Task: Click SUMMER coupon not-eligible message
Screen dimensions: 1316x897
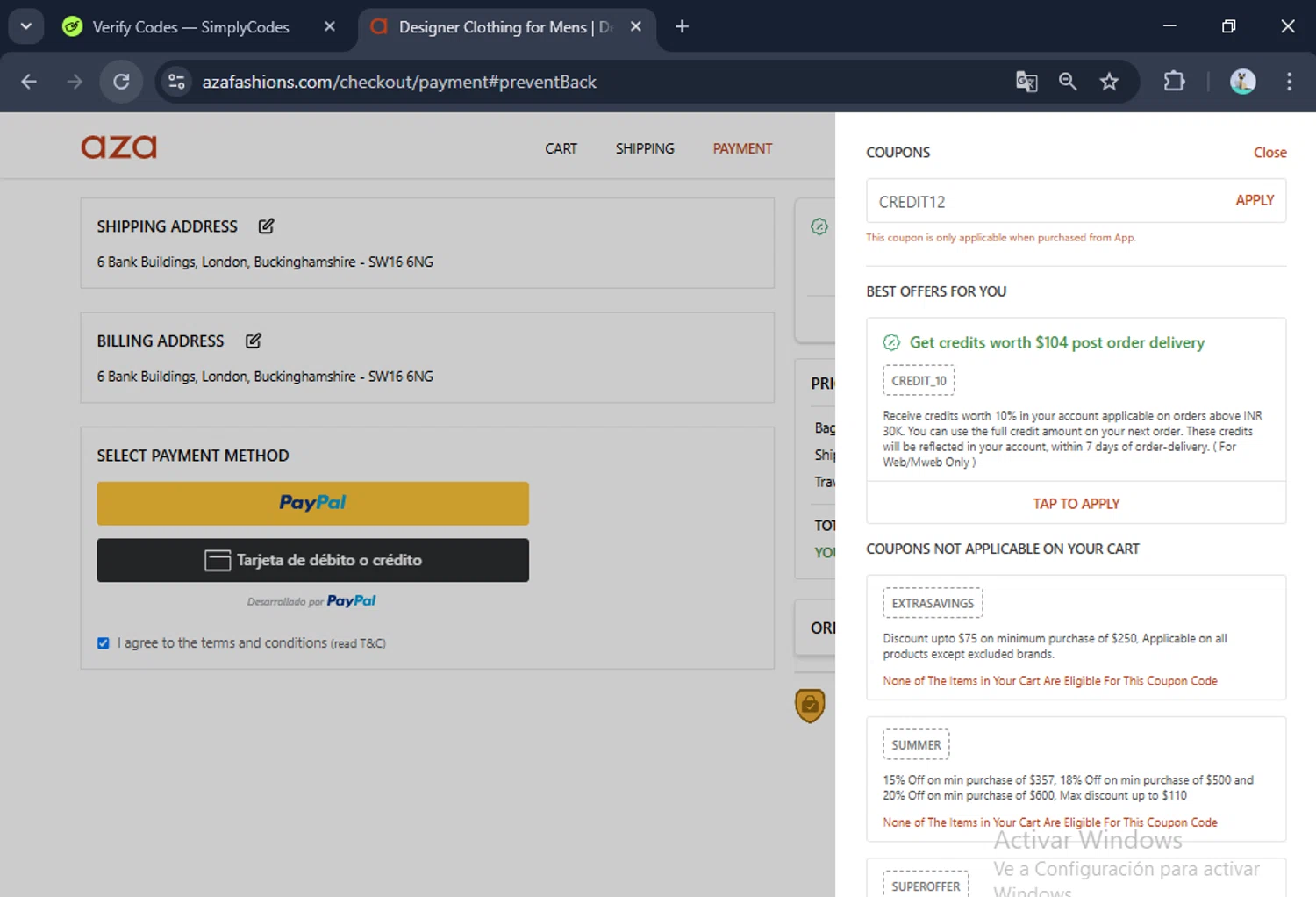Action: (x=1050, y=822)
